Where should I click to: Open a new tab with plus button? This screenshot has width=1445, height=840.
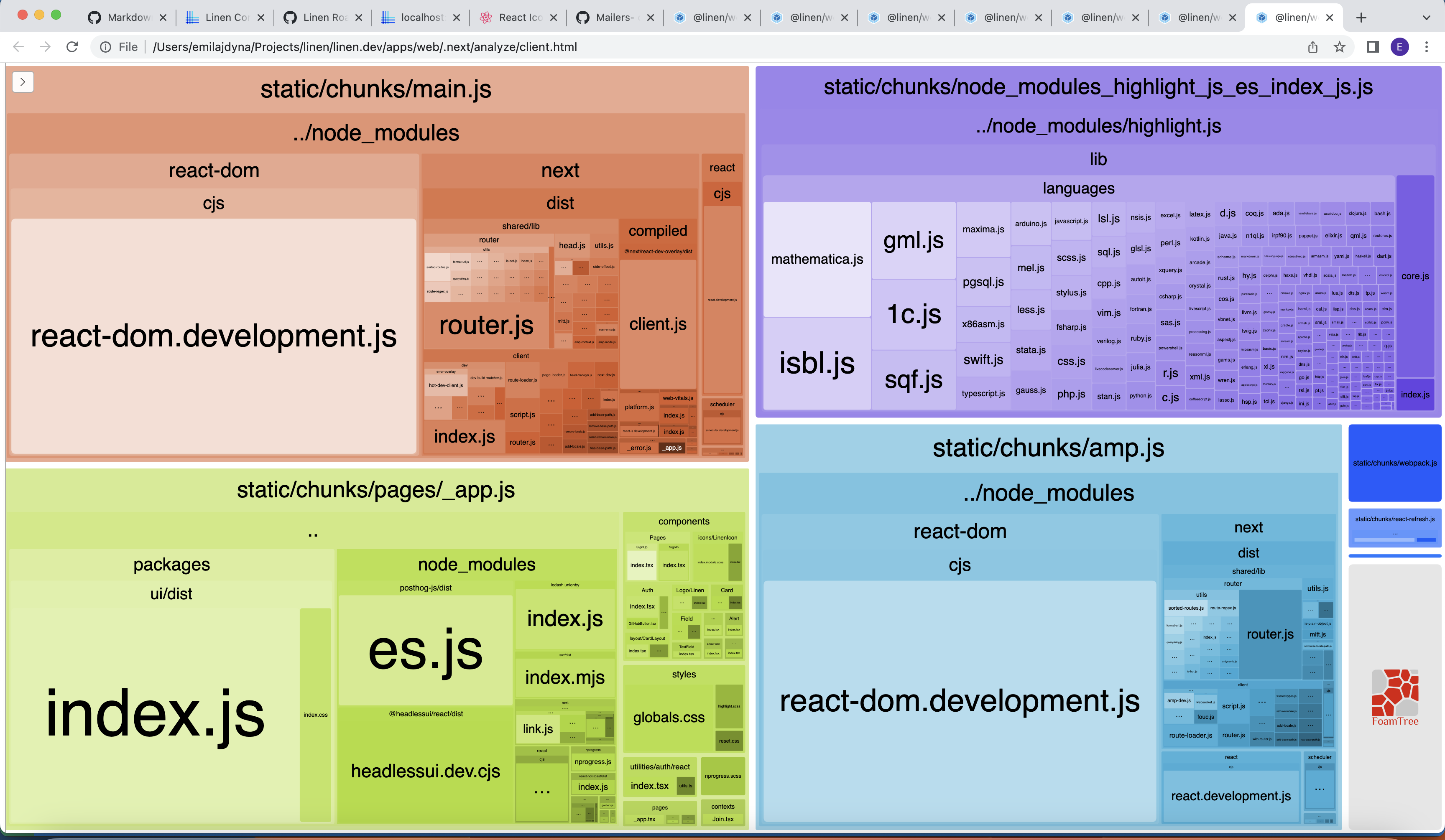1361,17
